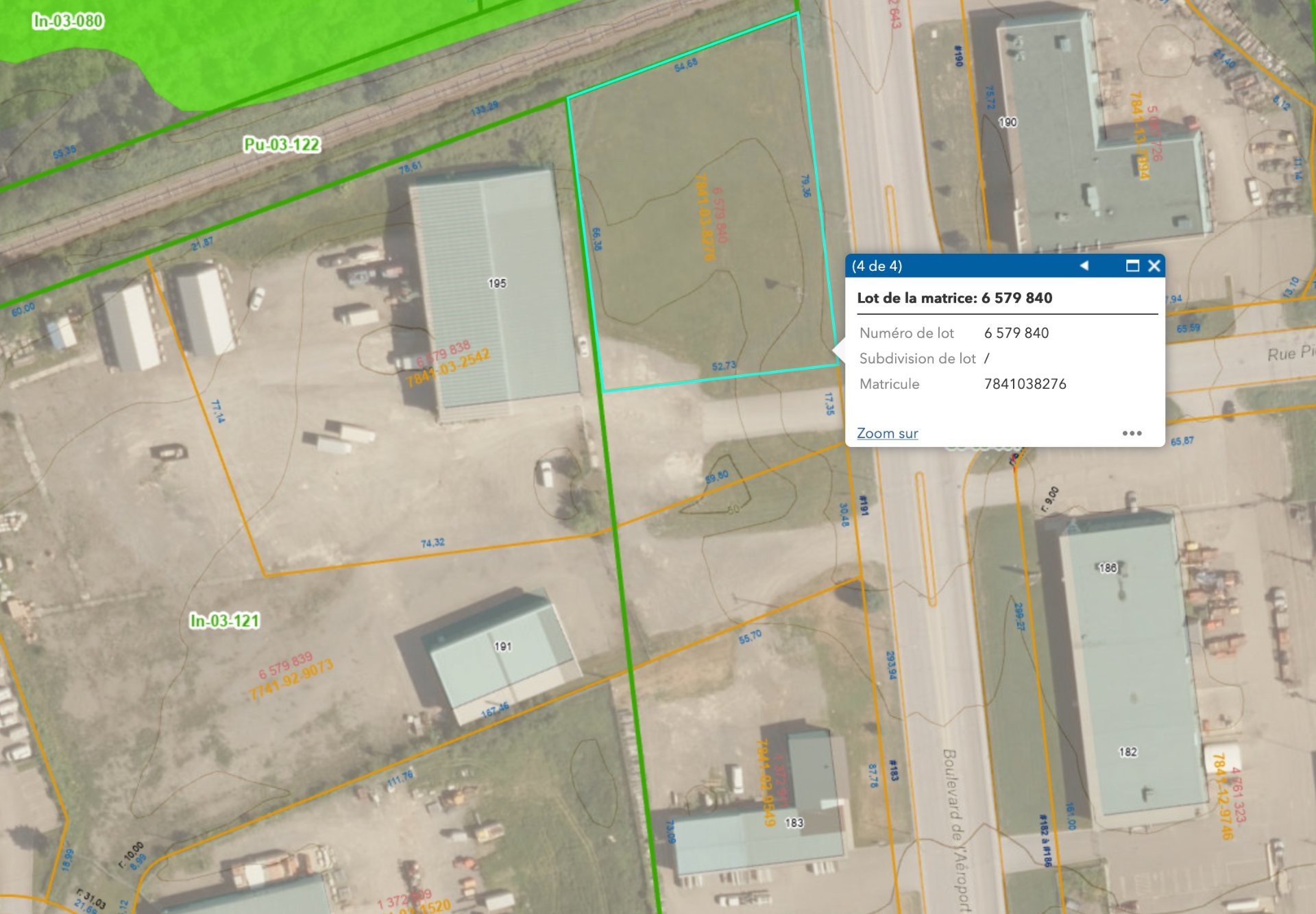Viewport: 1316px width, 914px height.
Task: Click building number 186 on map
Action: (1108, 568)
